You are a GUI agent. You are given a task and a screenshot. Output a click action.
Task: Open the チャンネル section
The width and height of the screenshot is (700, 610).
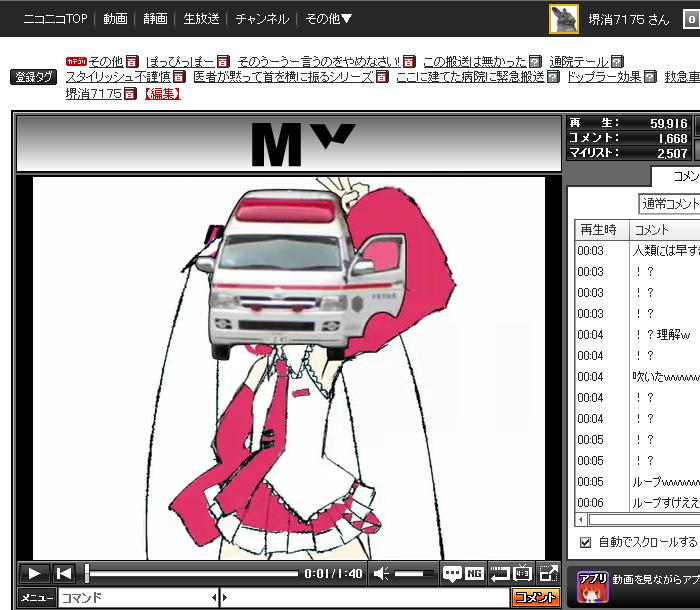[262, 19]
